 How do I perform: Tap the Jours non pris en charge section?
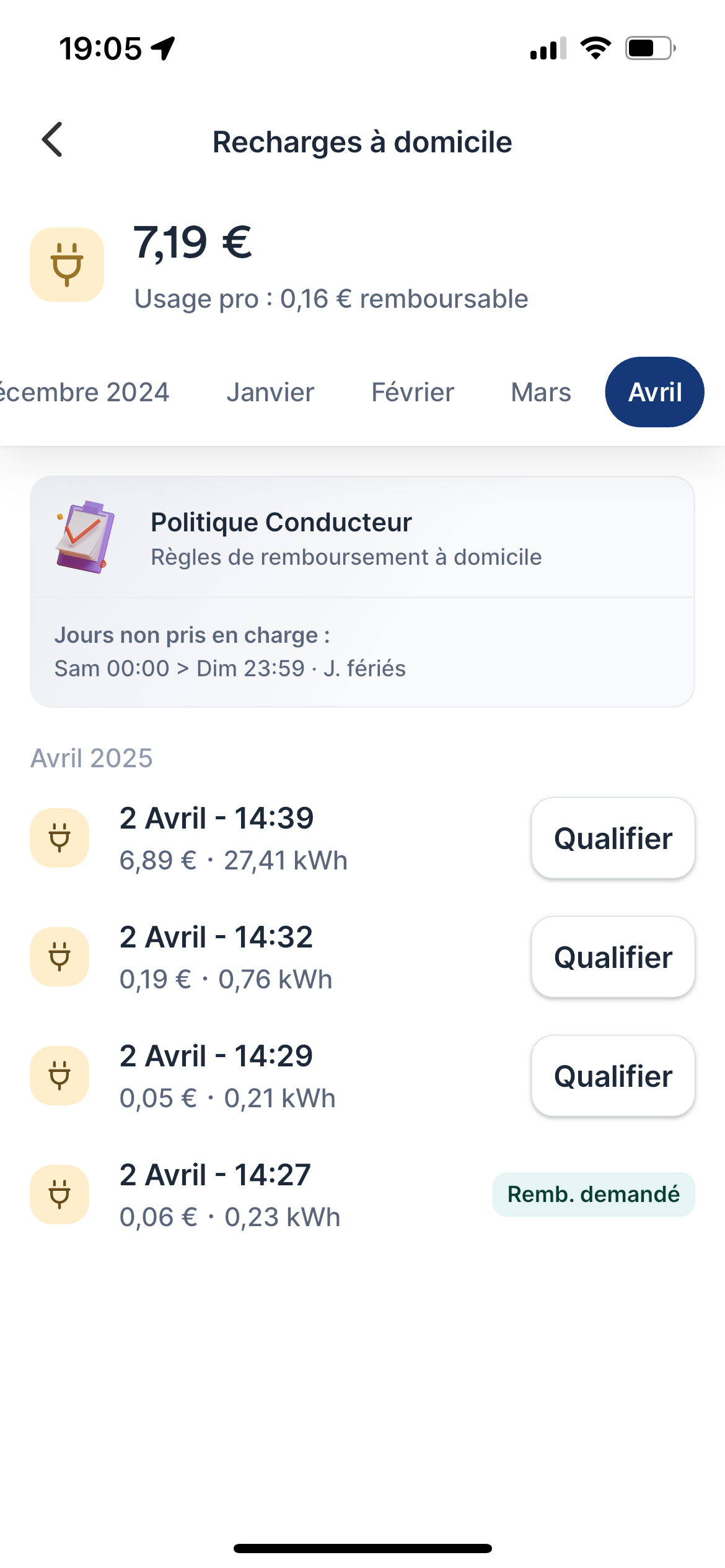229,651
